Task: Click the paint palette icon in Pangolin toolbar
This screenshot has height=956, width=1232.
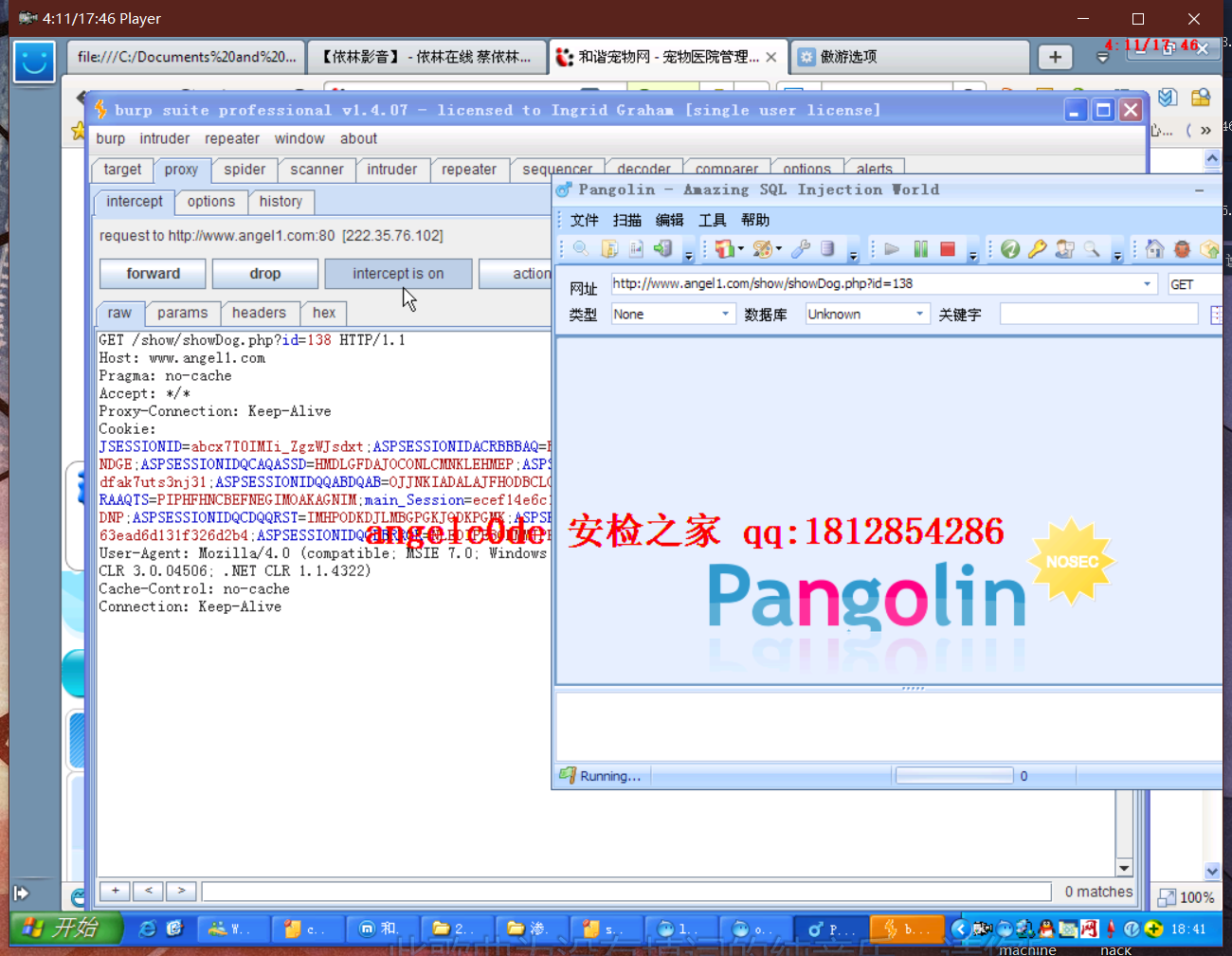Action: 762,249
